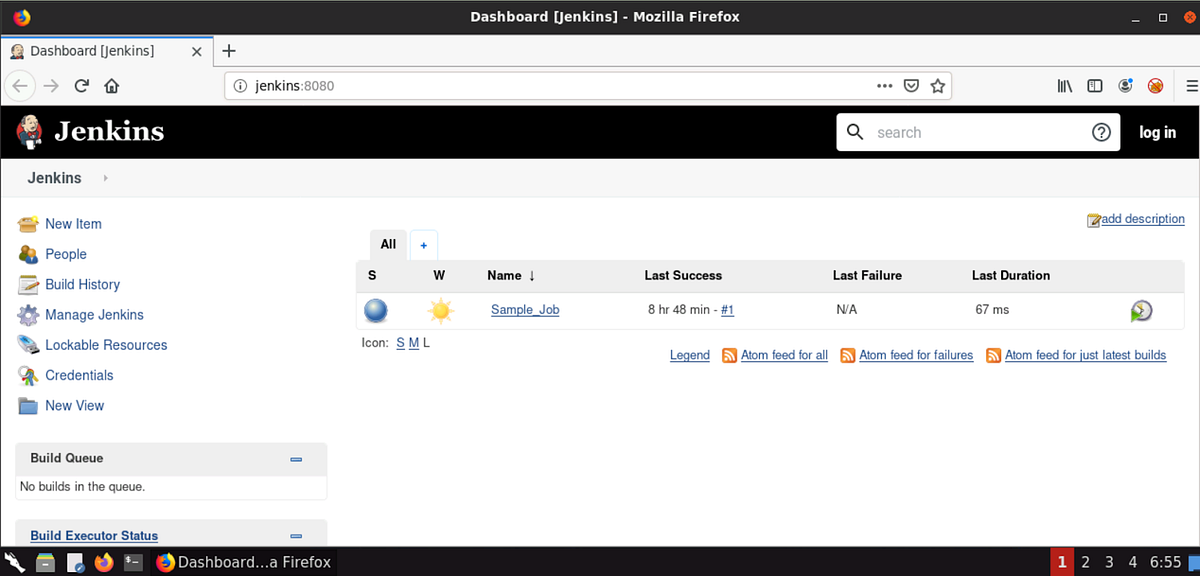Viewport: 1200px width, 576px height.
Task: Collapse the Build Executor Status panel
Action: (296, 535)
